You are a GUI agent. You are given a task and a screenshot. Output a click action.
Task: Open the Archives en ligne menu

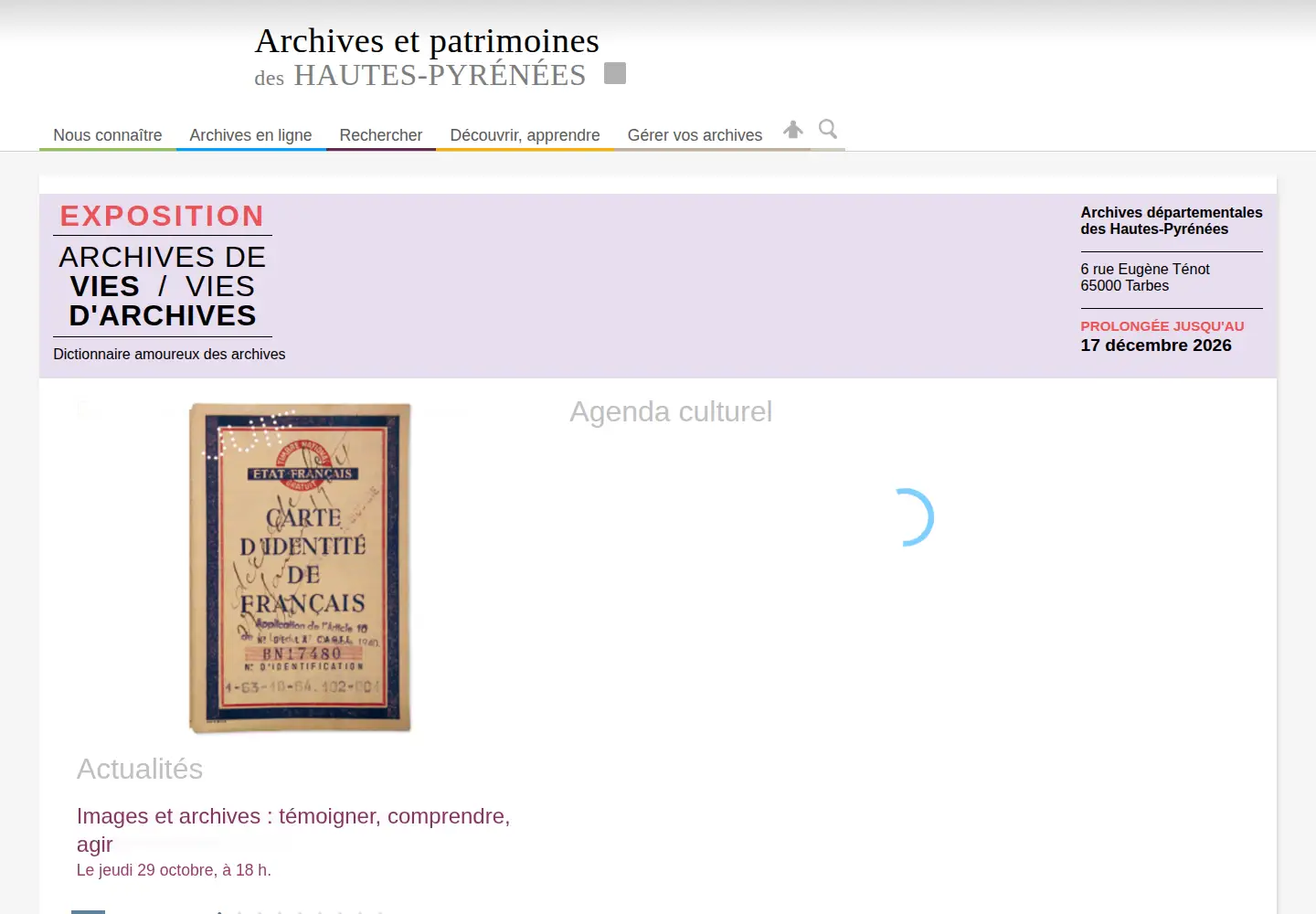pos(250,135)
